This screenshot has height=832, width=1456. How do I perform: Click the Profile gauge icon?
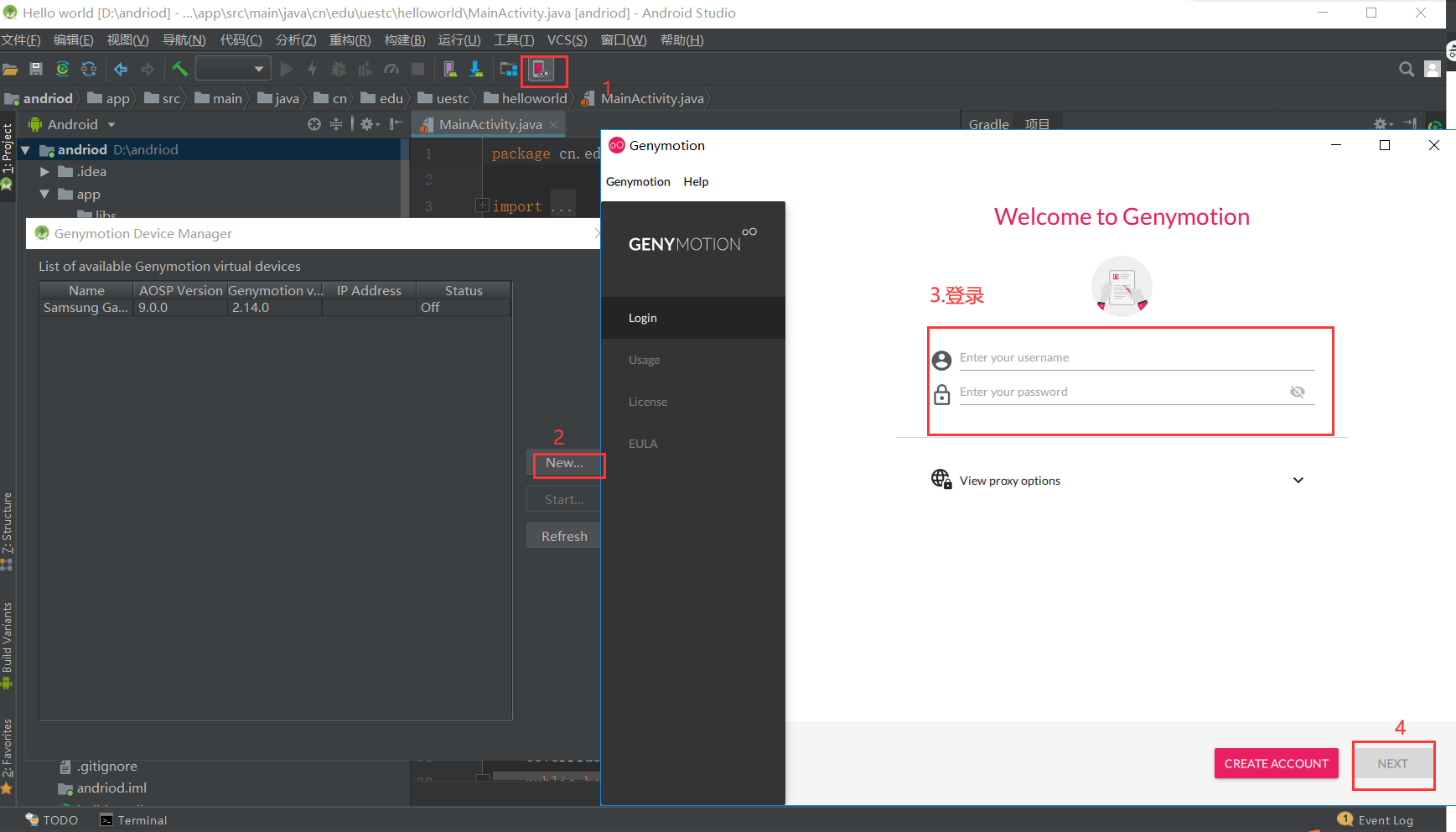pyautogui.click(x=391, y=70)
